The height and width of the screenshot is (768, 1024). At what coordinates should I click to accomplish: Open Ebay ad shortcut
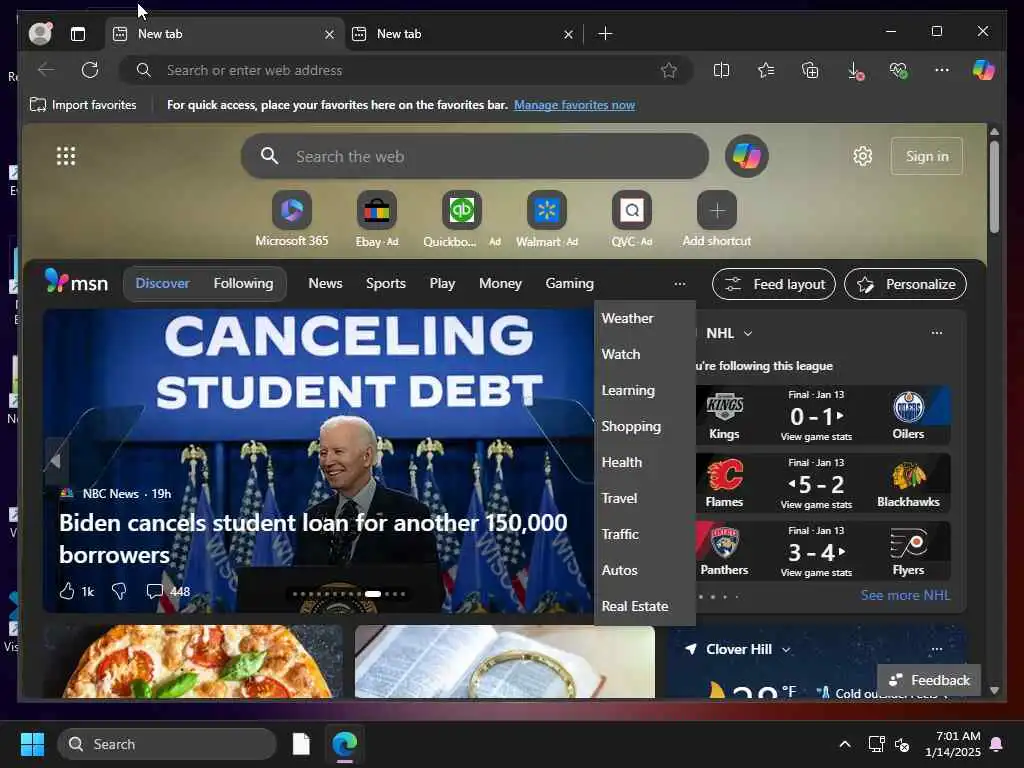click(377, 219)
